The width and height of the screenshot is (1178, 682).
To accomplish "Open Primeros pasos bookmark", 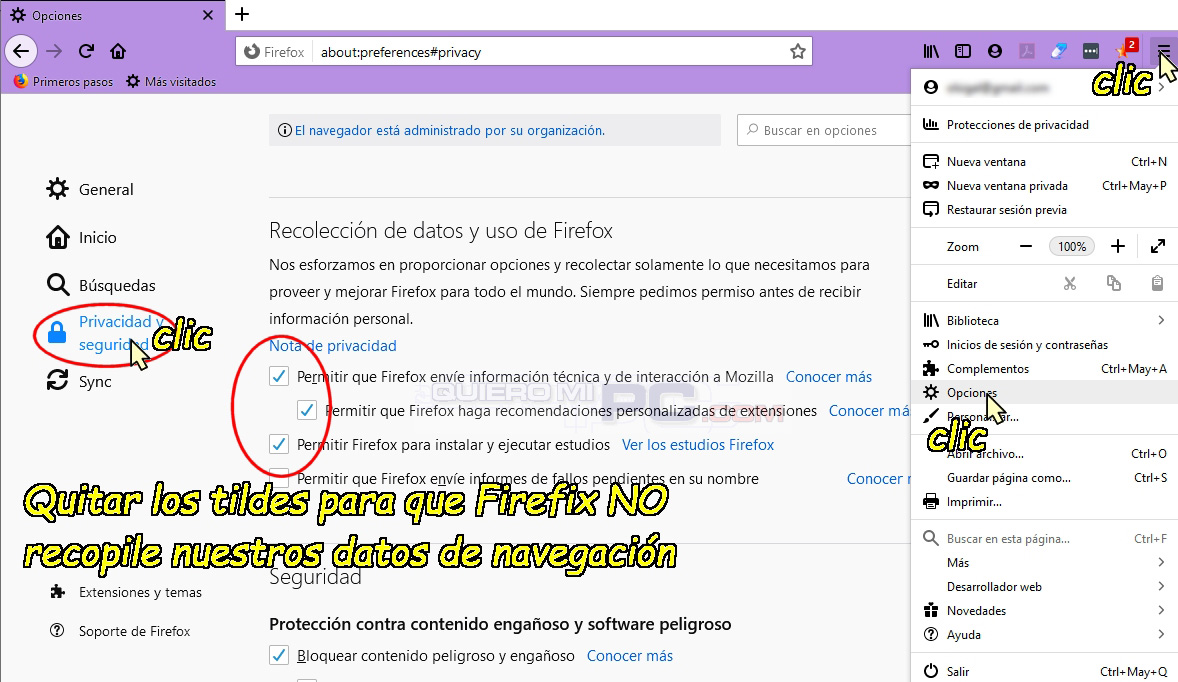I will 63,81.
